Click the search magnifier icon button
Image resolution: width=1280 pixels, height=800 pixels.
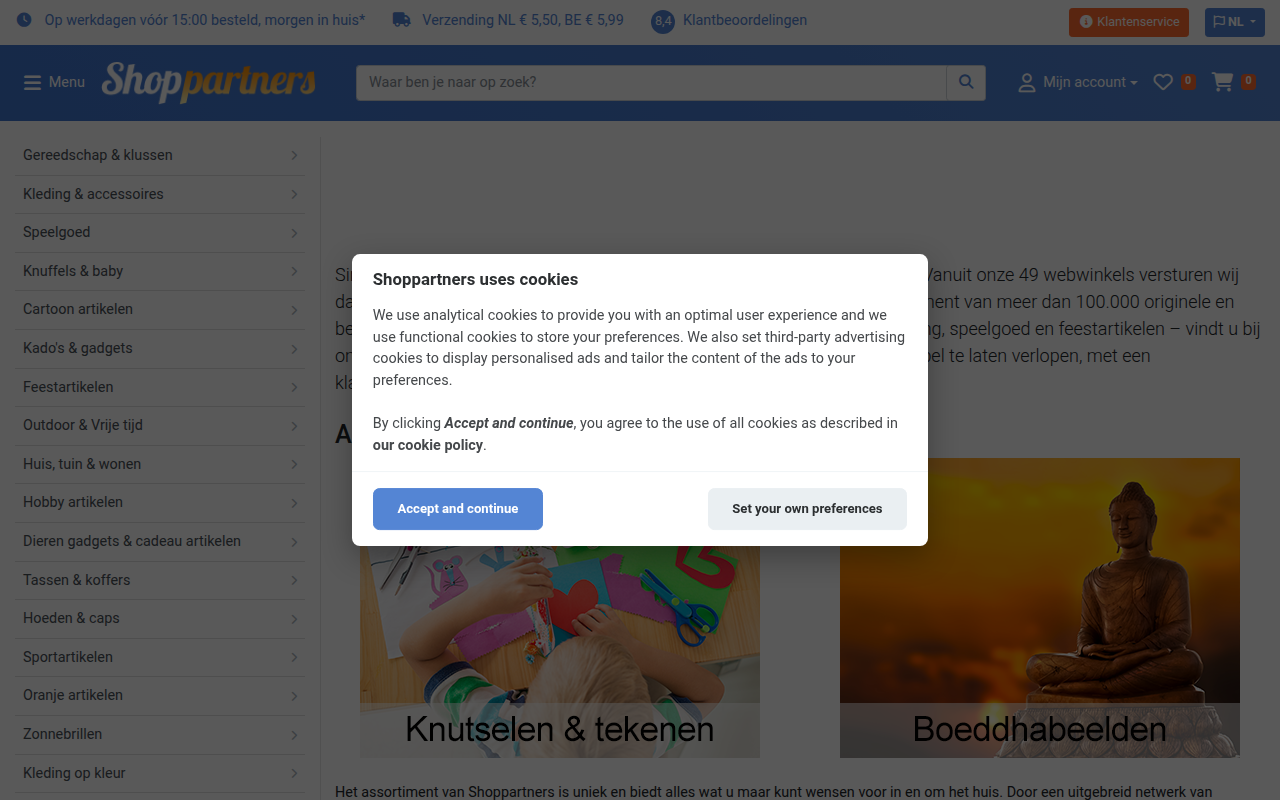966,82
